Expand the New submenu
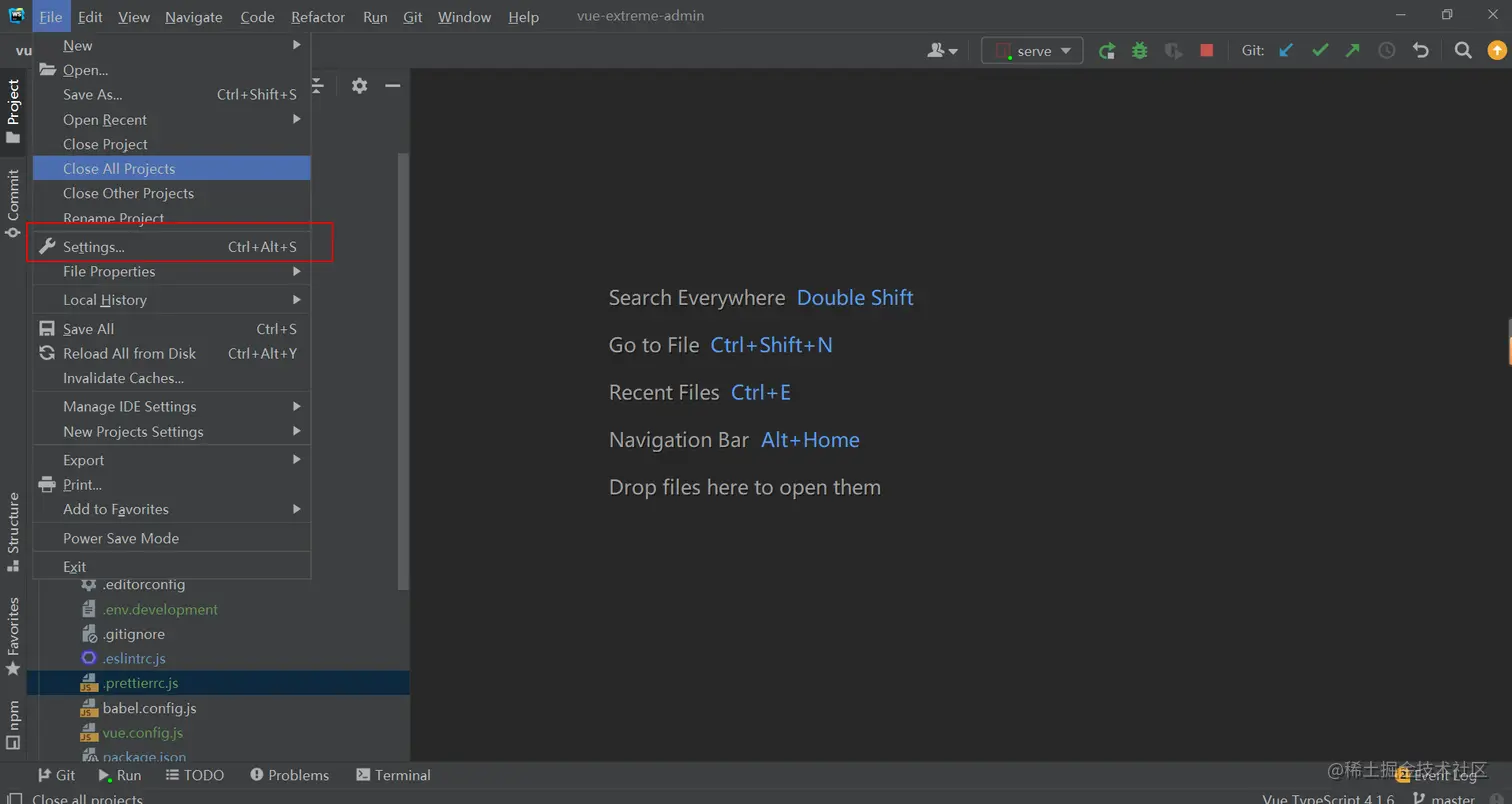This screenshot has height=804, width=1512. point(172,45)
